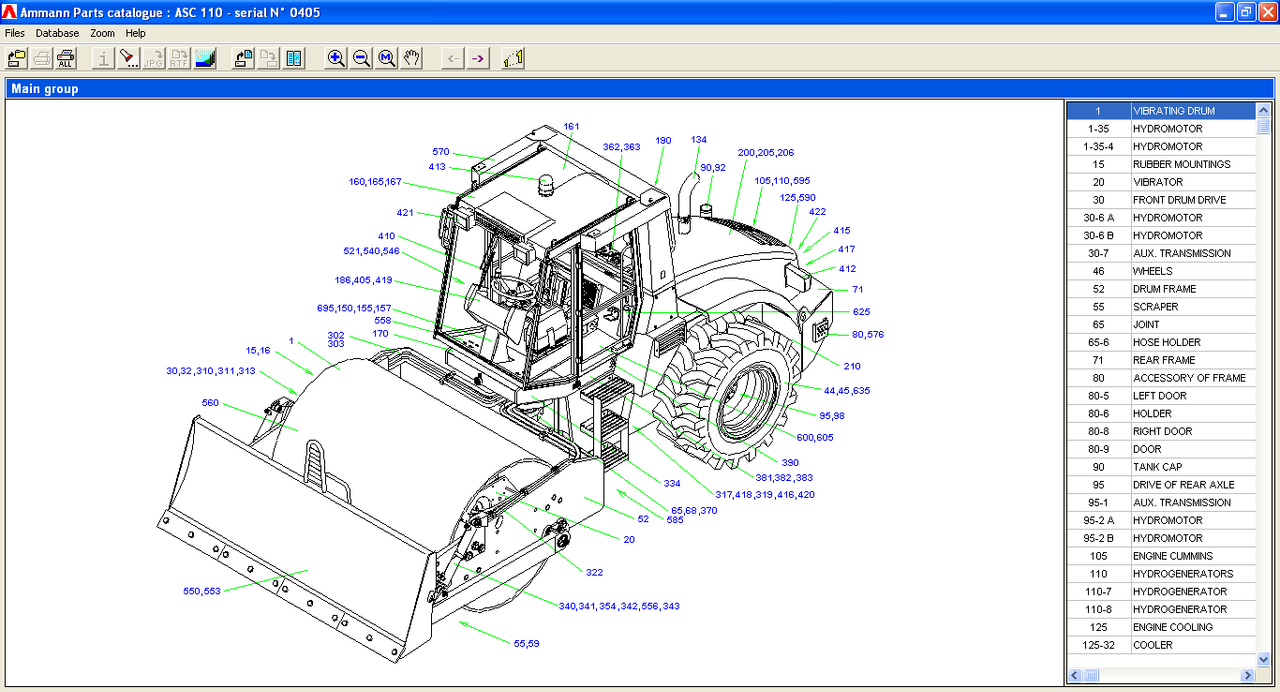
Task: Click part label 390 on the diagram
Action: point(790,463)
